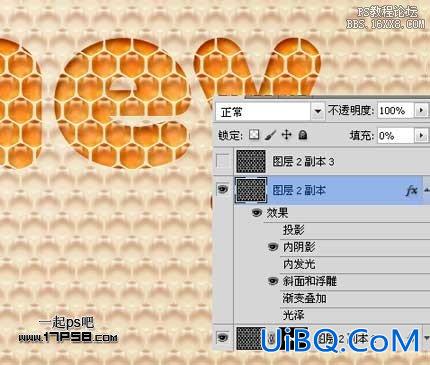Toggle visibility of all 效果 effects

[x=257, y=213]
